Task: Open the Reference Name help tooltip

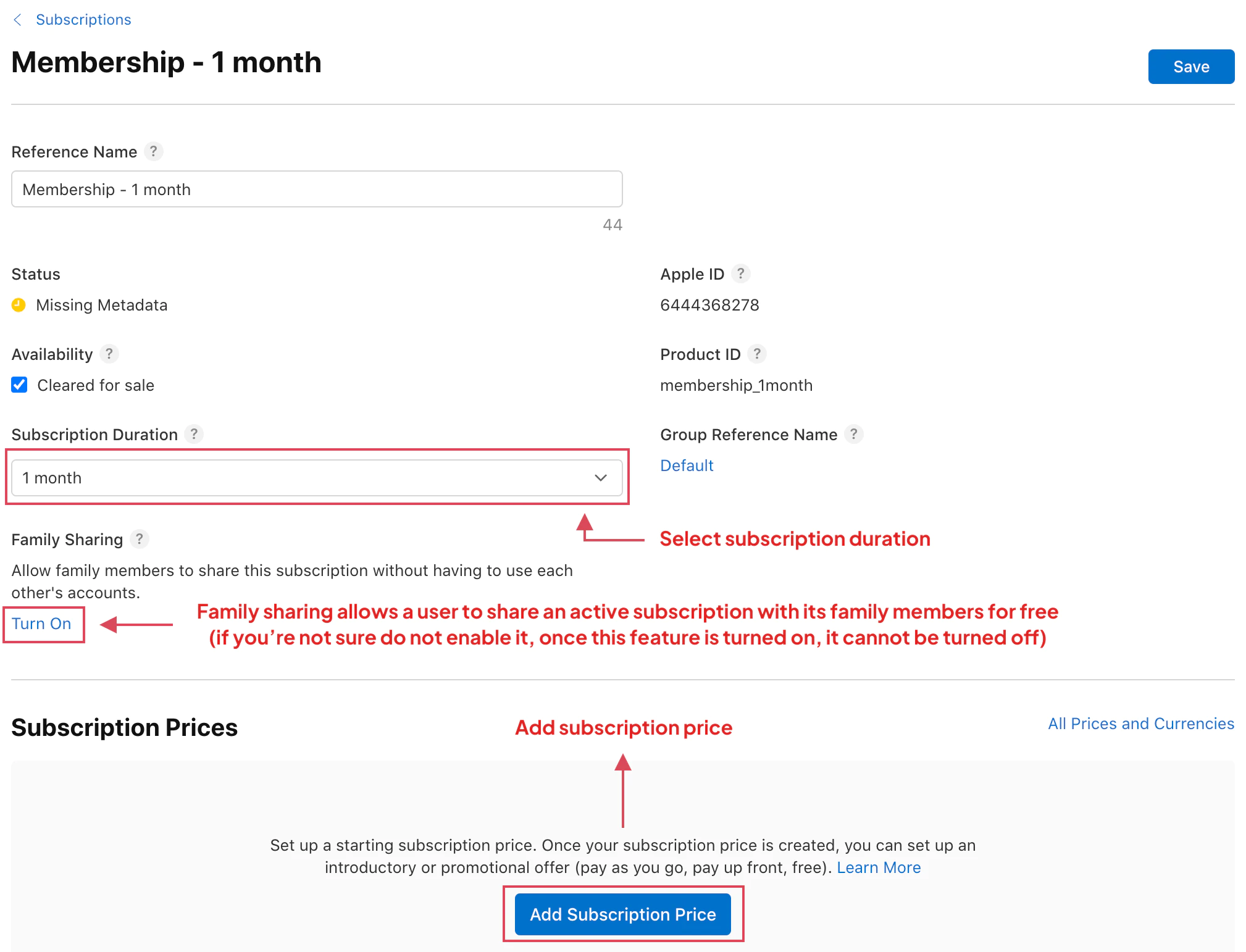Action: point(154,151)
